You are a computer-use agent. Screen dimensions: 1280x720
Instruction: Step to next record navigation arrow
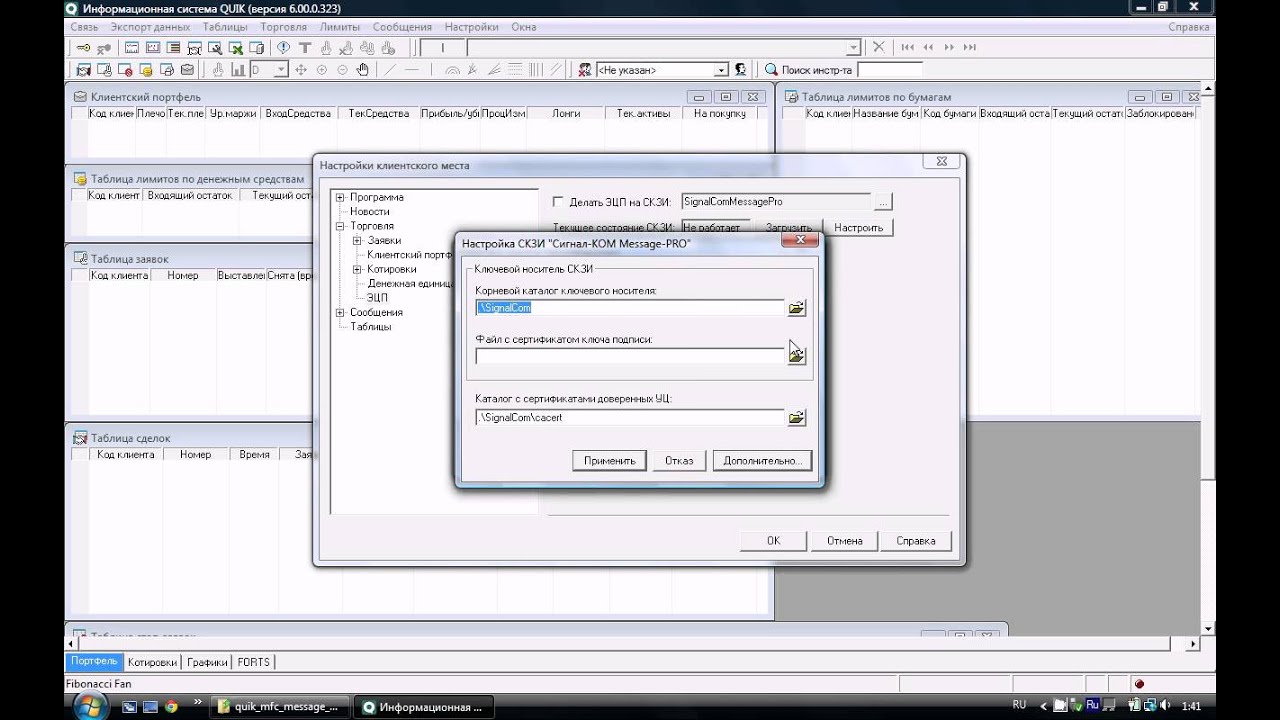[x=949, y=47]
